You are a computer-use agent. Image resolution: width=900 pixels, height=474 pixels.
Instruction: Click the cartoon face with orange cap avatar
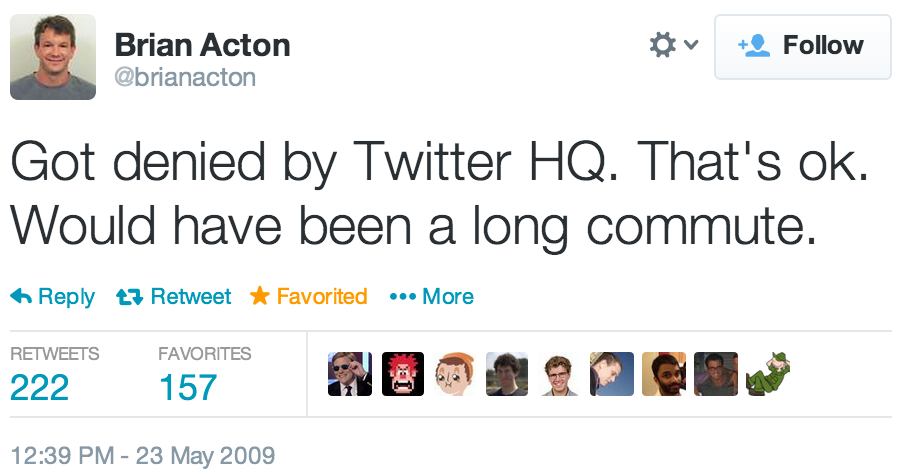point(454,374)
